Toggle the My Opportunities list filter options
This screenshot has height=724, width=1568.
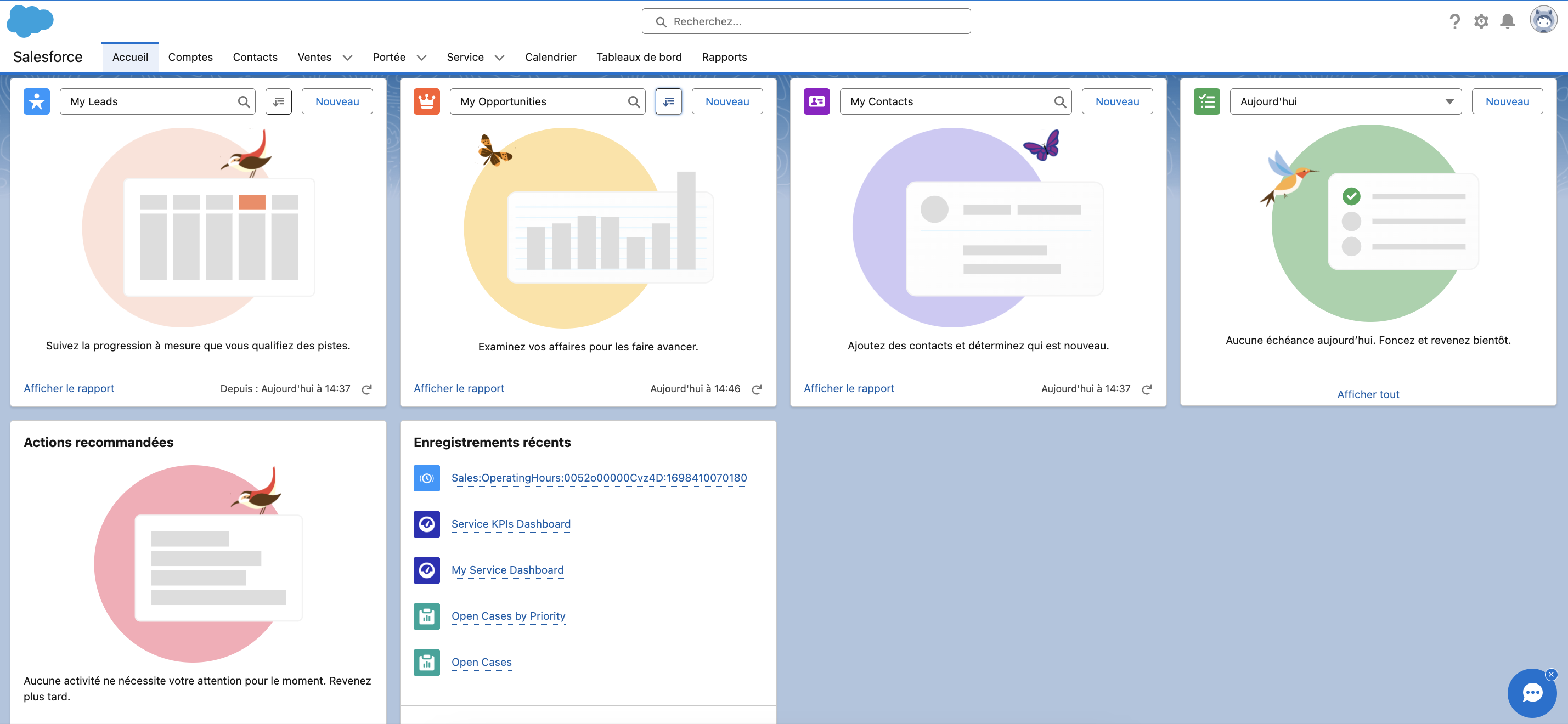[x=669, y=101]
